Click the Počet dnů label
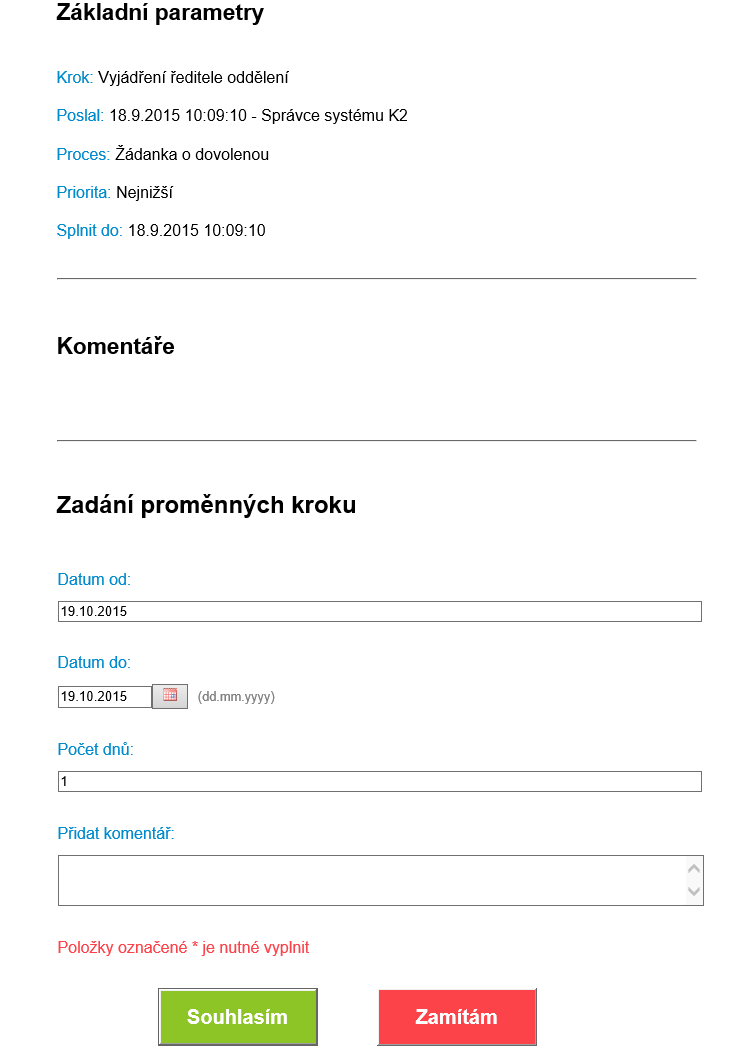 coord(95,749)
